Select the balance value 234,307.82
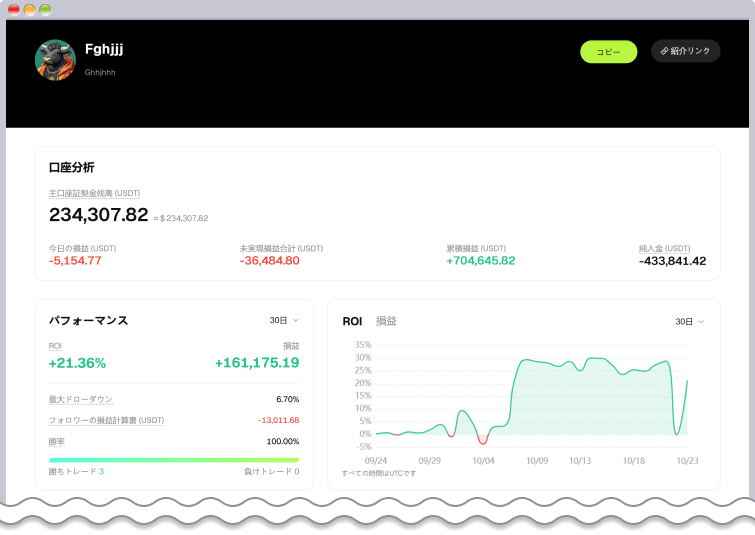Screen dimensions: 755x535 click(99, 215)
